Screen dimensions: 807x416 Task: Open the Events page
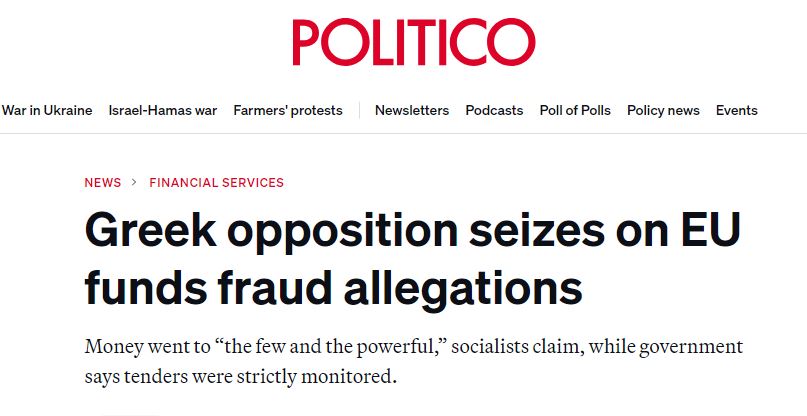point(737,111)
